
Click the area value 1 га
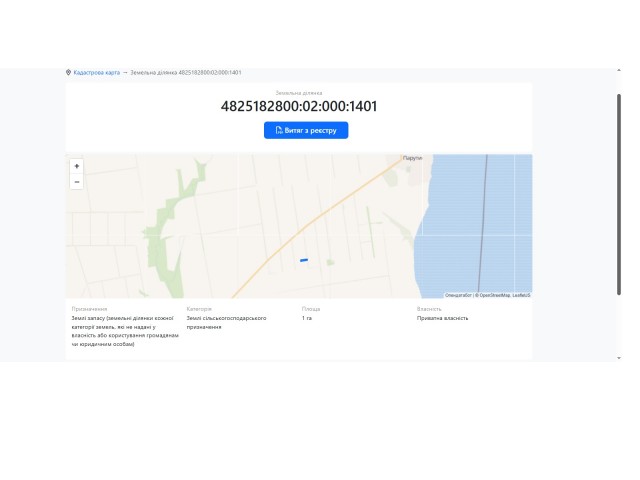[x=307, y=318]
